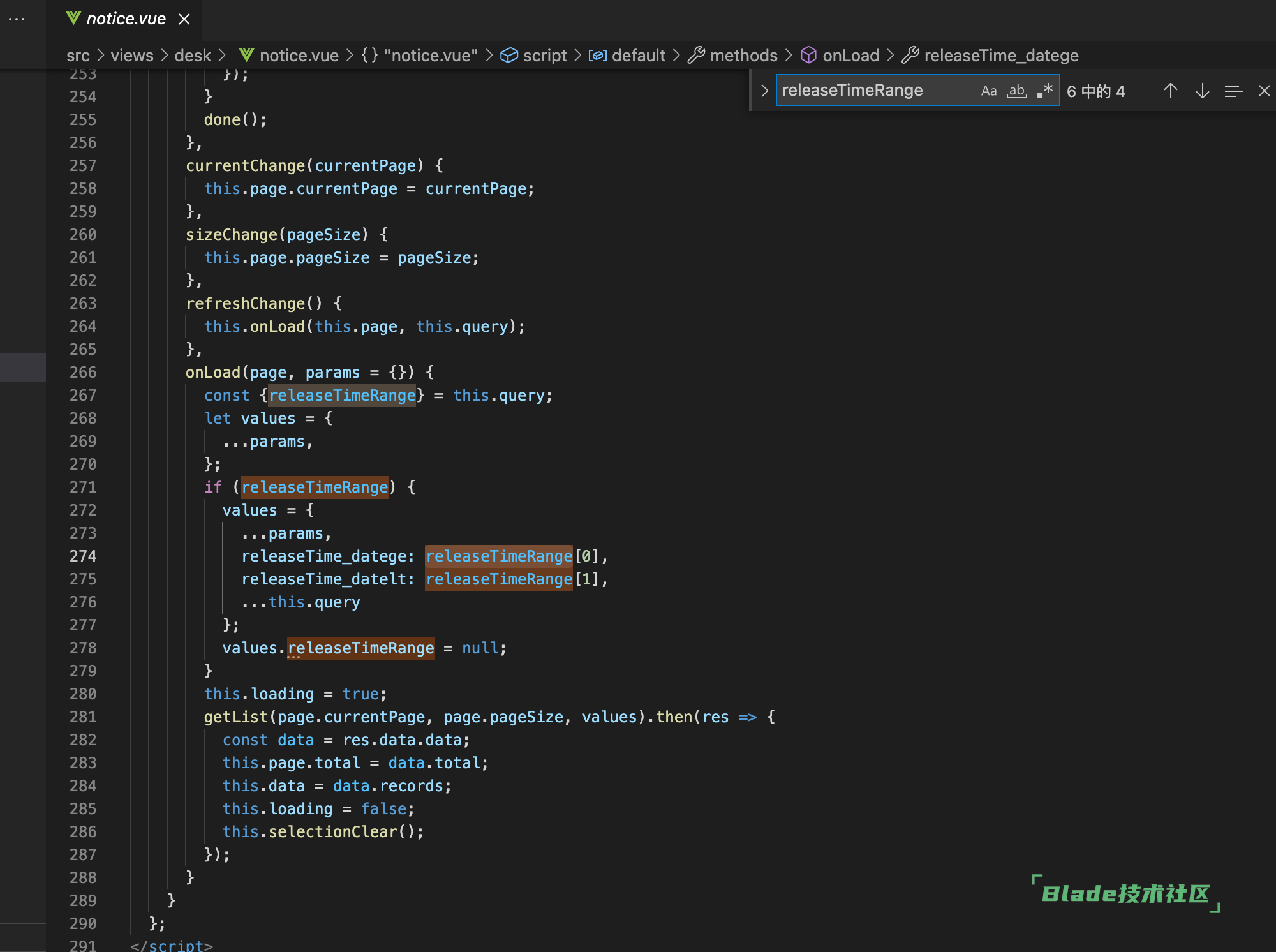
Task: Toggle Match Case in find widget
Action: [x=989, y=91]
